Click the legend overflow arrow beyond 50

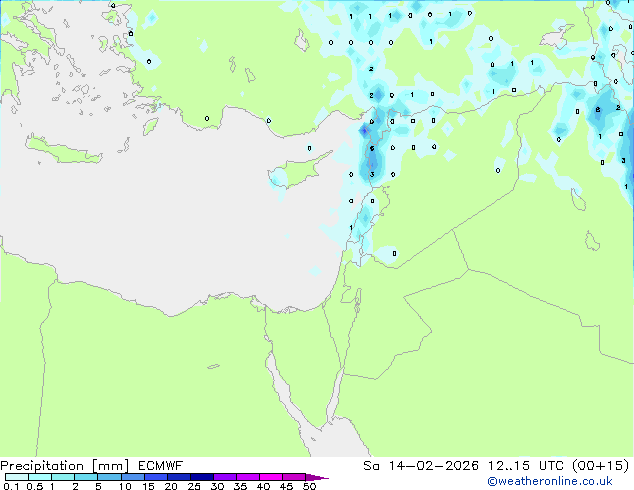click(x=317, y=477)
